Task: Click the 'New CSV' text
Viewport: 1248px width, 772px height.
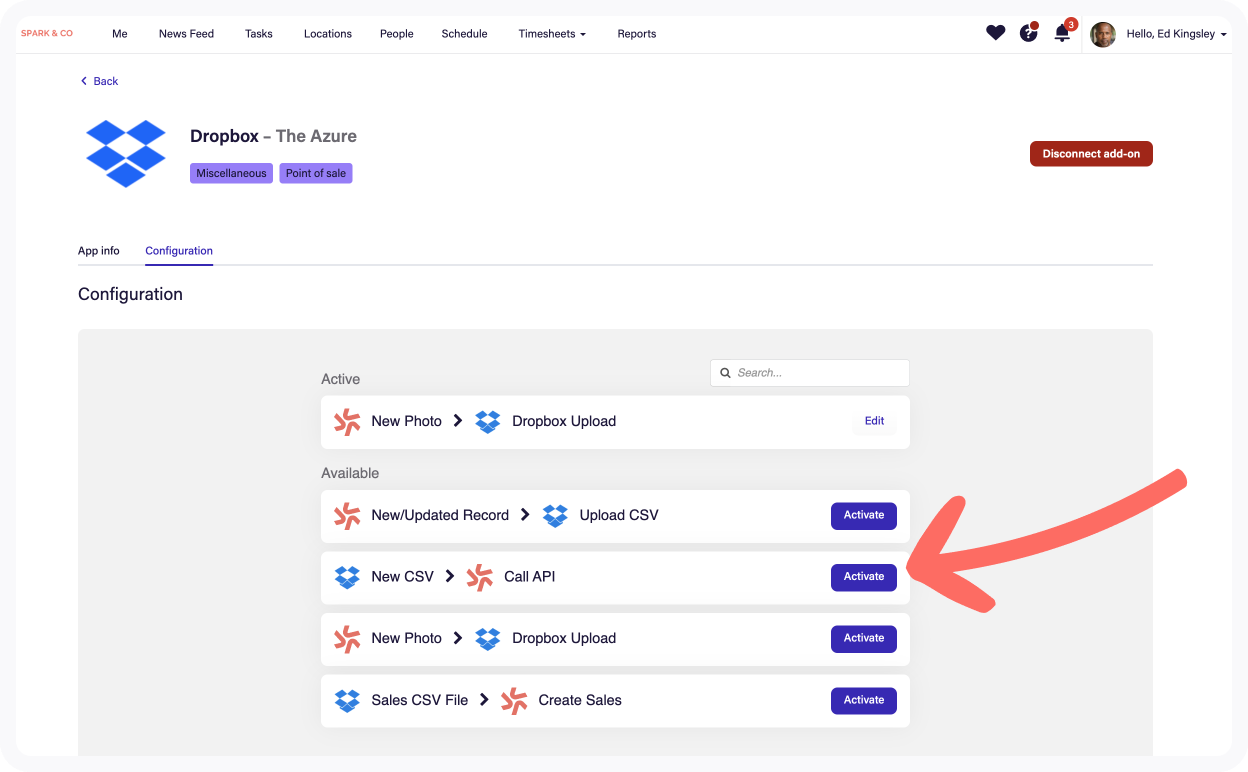Action: point(402,577)
